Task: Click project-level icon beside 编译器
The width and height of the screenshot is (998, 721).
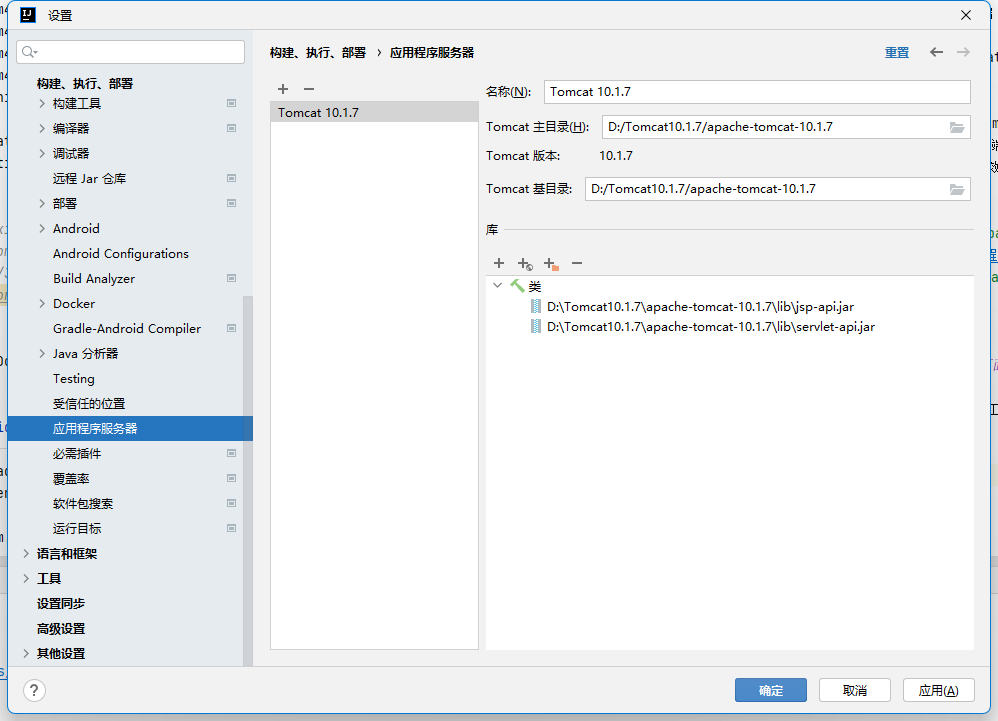Action: click(232, 128)
